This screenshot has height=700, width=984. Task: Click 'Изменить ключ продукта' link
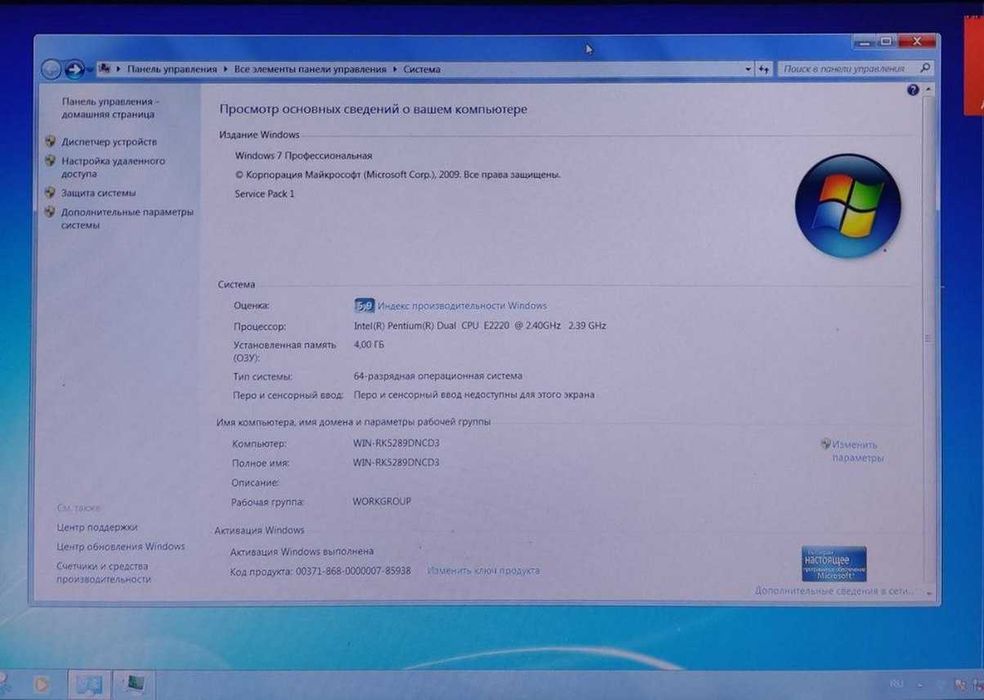click(483, 571)
